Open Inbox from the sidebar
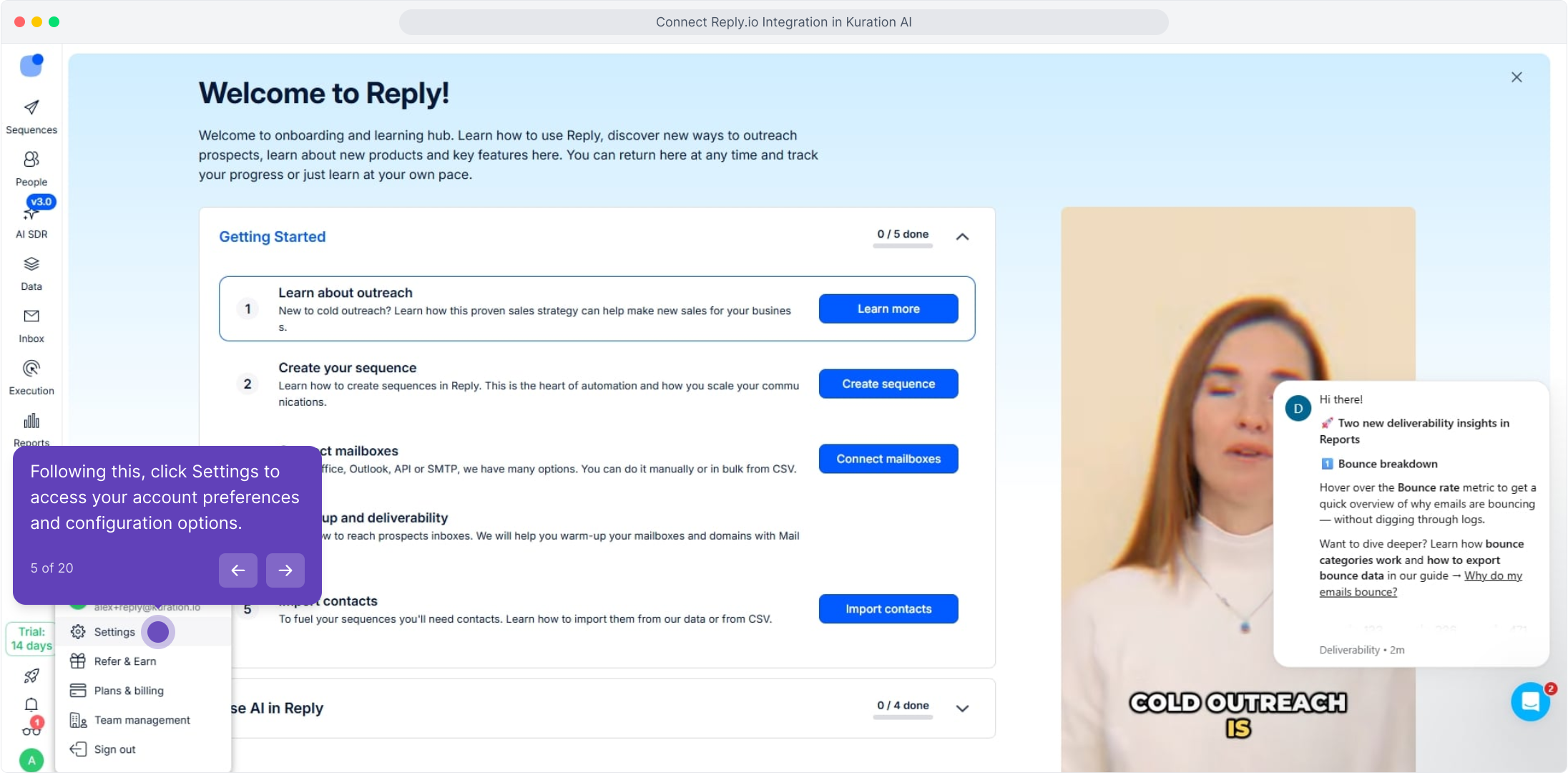1568x773 pixels. pyautogui.click(x=31, y=326)
